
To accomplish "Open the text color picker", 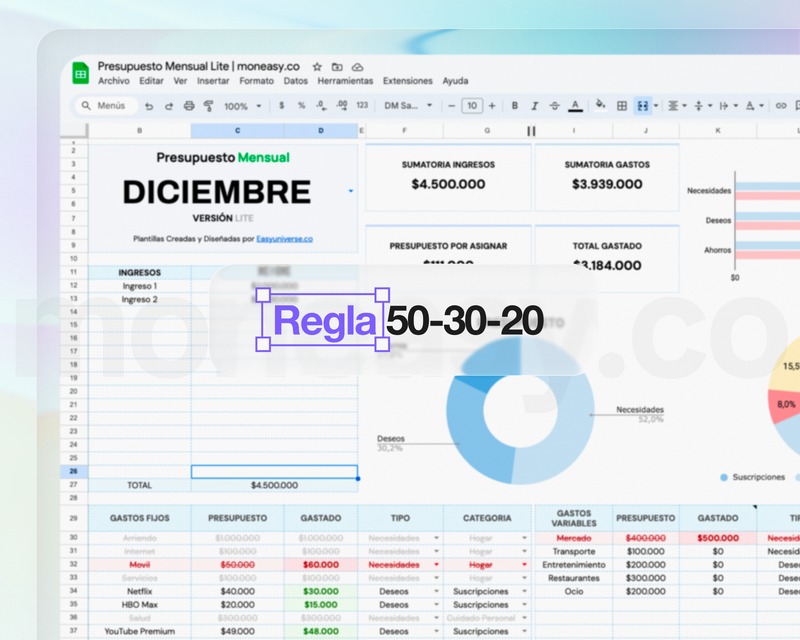I will tap(574, 106).
